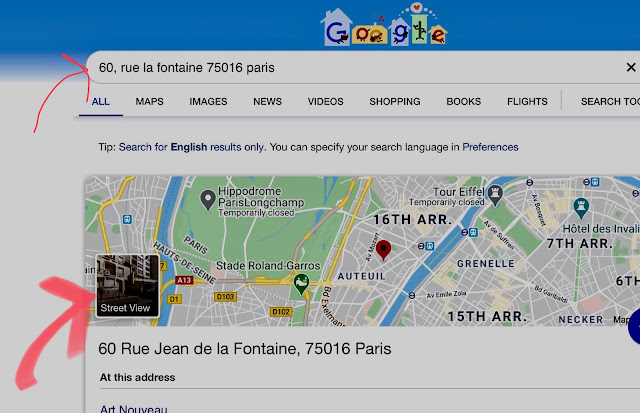Viewport: 640px width, 413px height.
Task: Click the Hippodrome ParisLongchamp map marker
Action: coord(208,200)
